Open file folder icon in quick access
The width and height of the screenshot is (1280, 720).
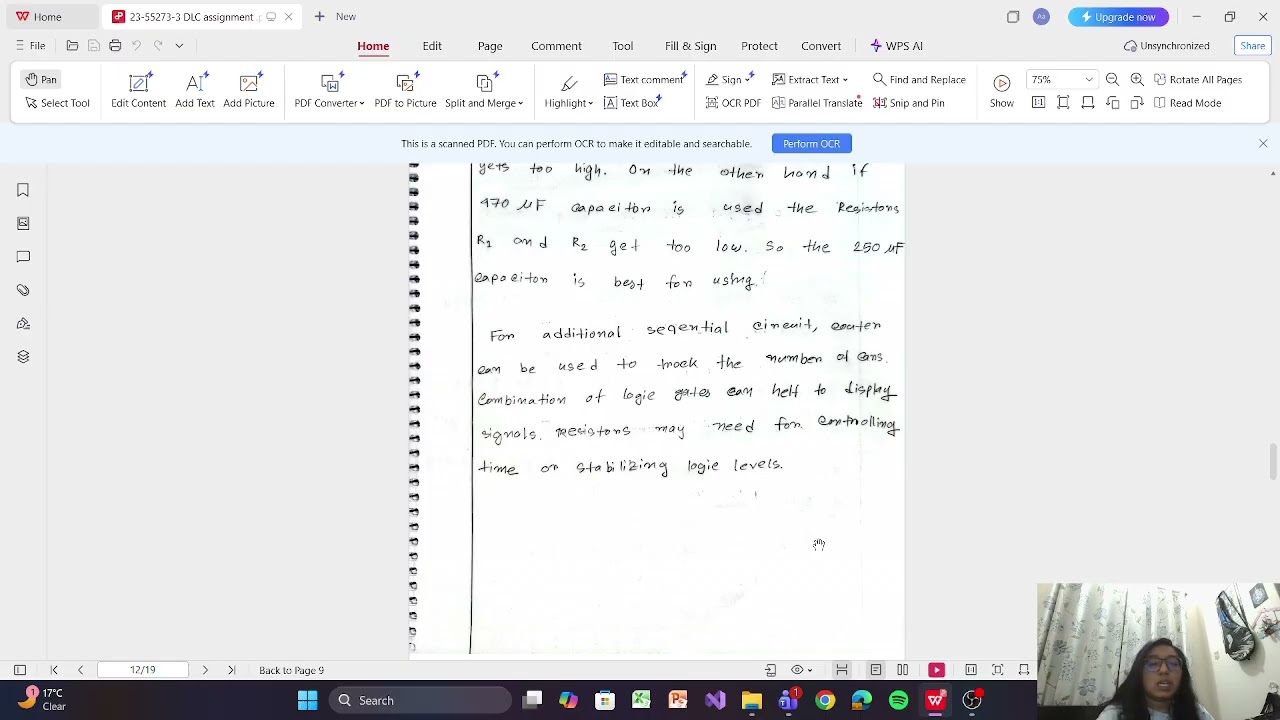pos(72,46)
